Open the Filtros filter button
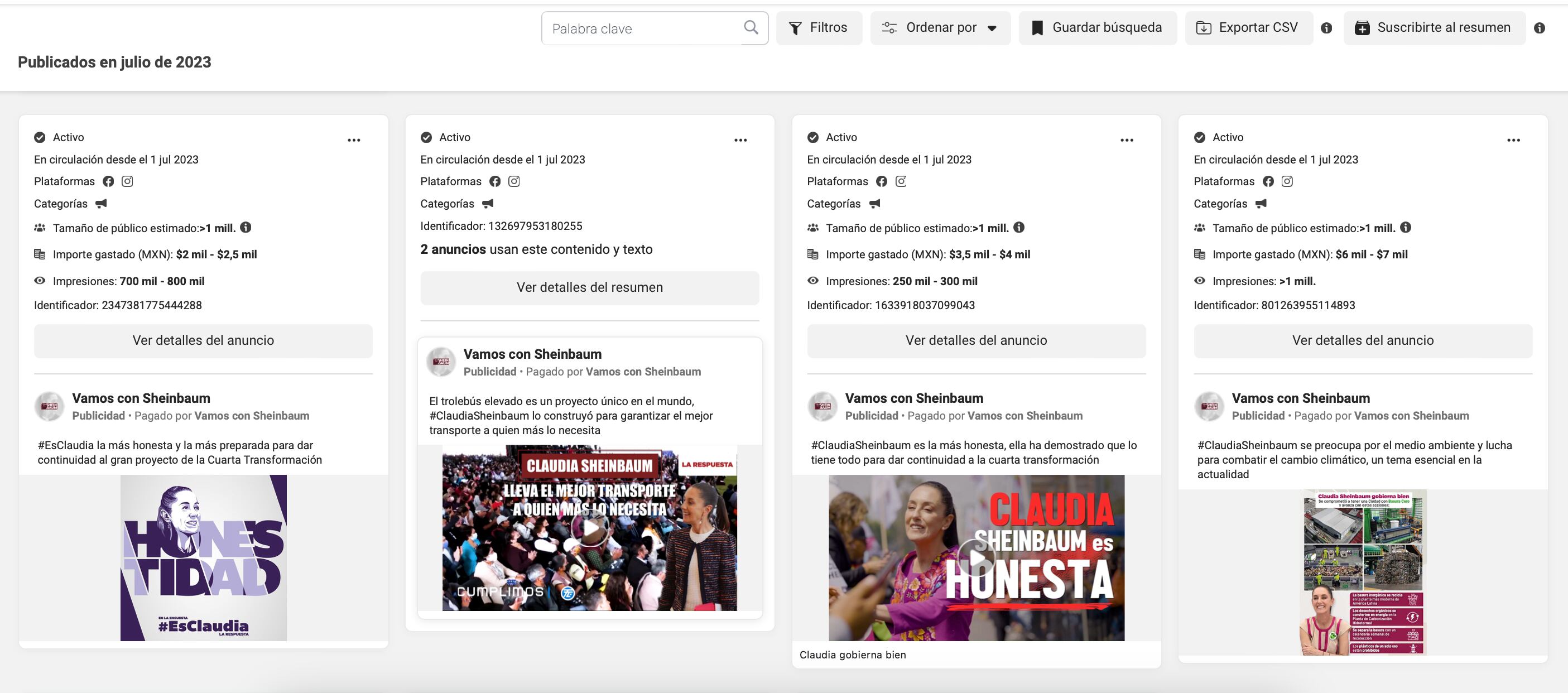The height and width of the screenshot is (693, 1568). 819,28
